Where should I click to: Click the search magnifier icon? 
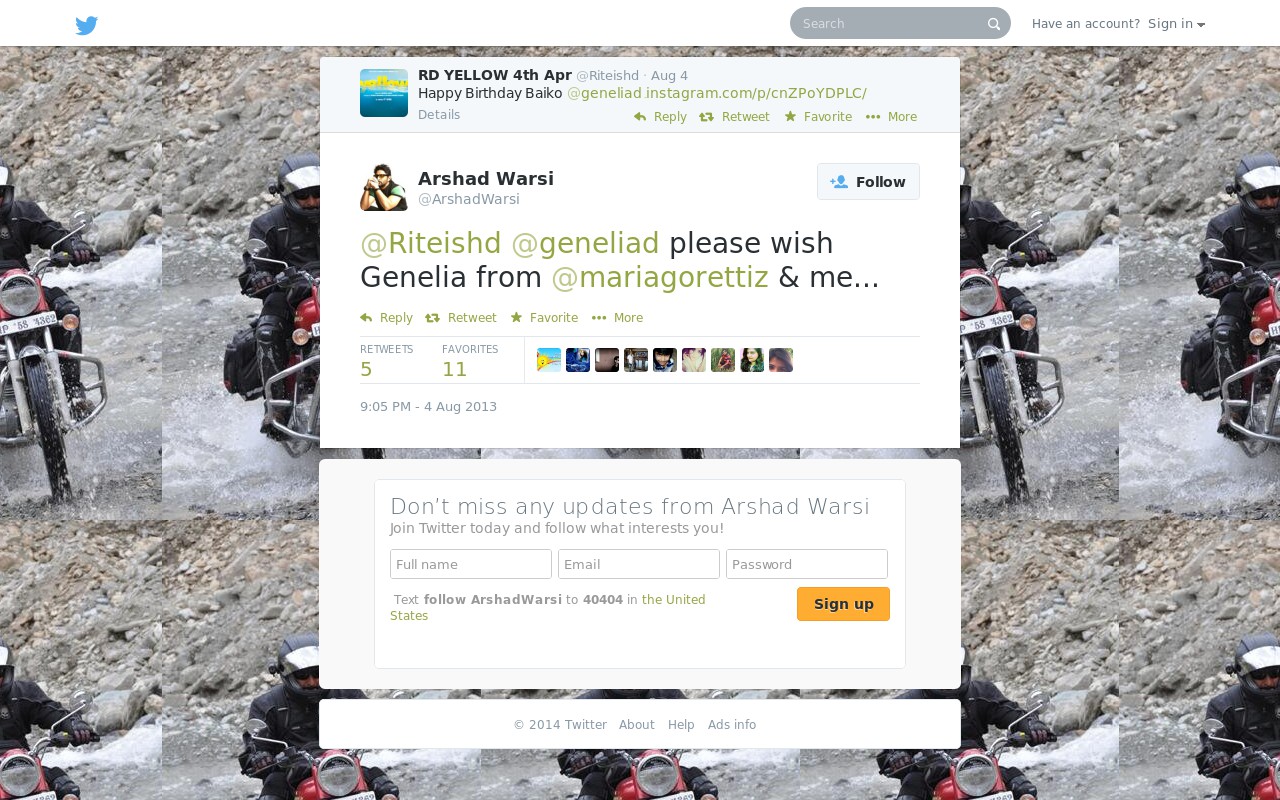tap(993, 24)
